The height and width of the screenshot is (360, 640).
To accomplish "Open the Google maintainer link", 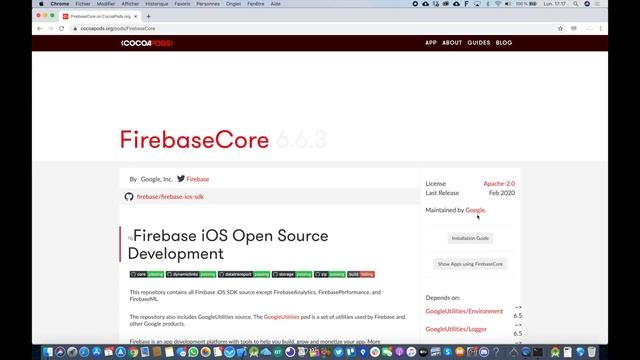I will tap(475, 210).
